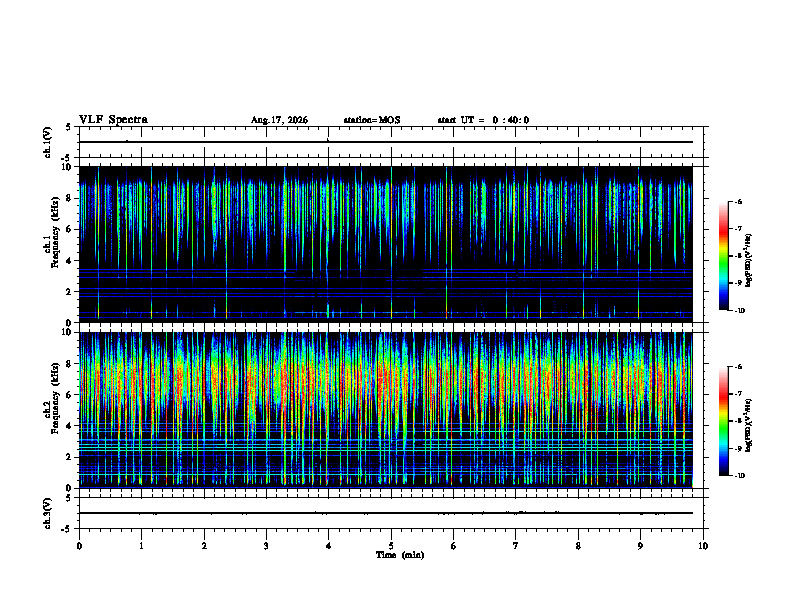Click the time axis tick label "2"
792x612 pixels.
pyautogui.click(x=204, y=546)
